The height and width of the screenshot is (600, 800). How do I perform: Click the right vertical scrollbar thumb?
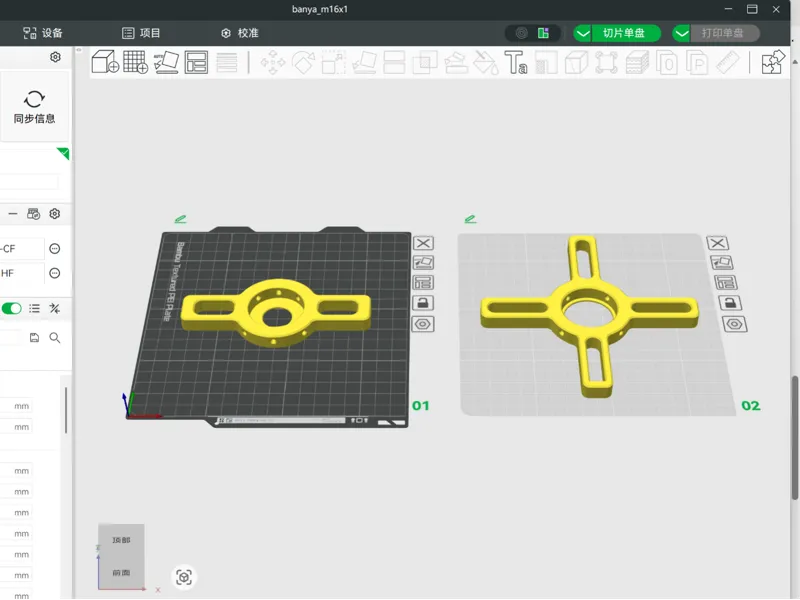[x=794, y=438]
